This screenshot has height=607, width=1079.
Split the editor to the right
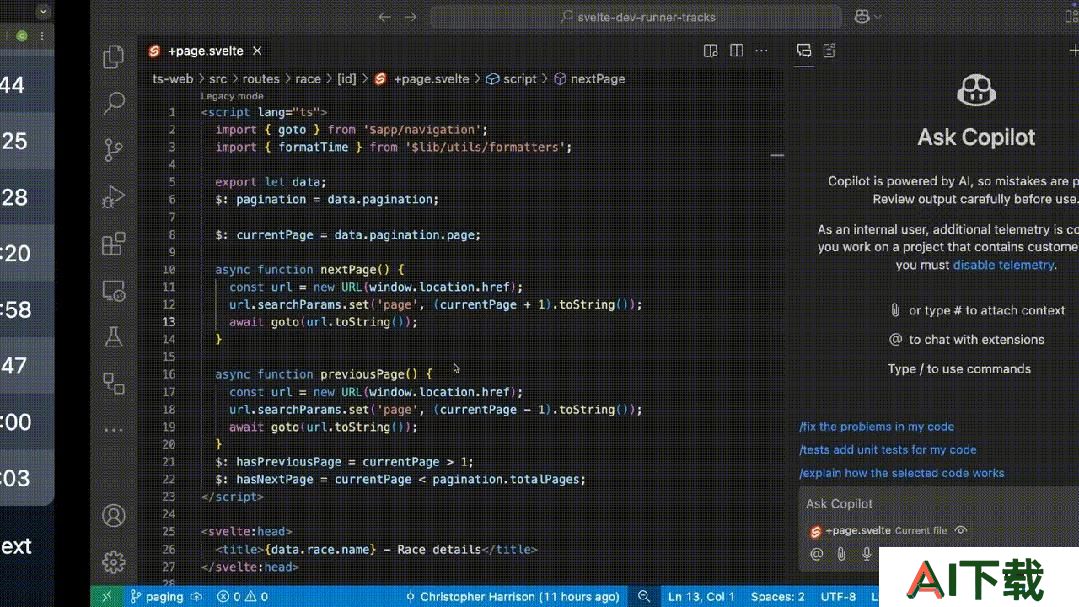click(736, 50)
